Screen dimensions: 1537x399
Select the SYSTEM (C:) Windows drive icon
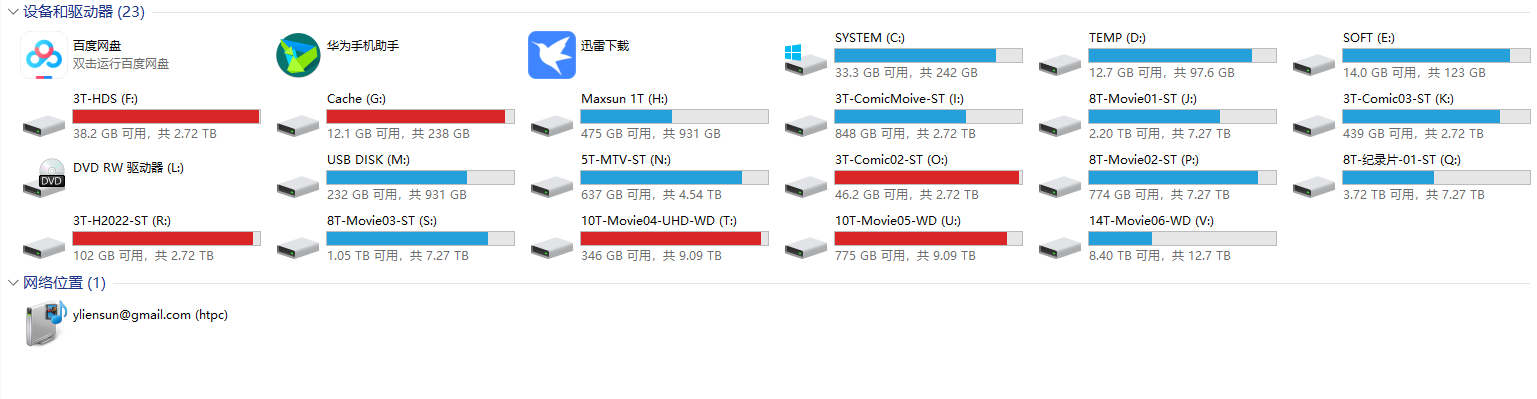(806, 59)
